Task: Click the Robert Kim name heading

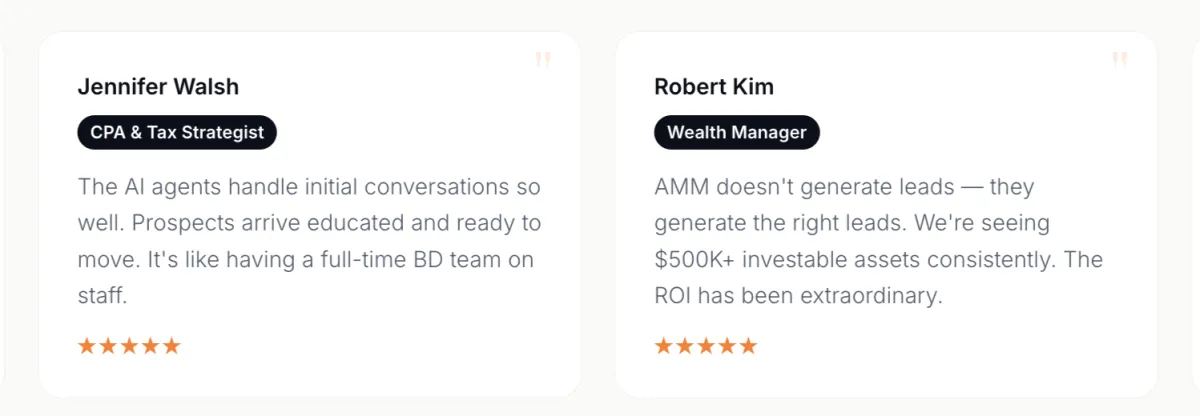Action: tap(714, 87)
